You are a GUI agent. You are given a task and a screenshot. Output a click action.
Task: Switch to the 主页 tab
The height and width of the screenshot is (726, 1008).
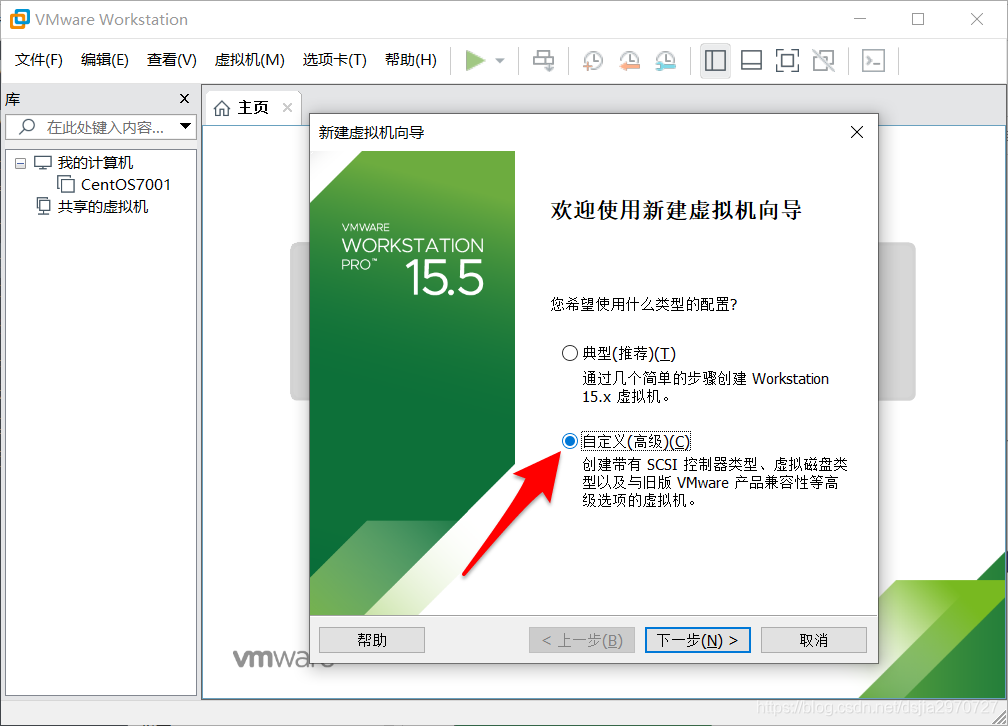(x=253, y=108)
